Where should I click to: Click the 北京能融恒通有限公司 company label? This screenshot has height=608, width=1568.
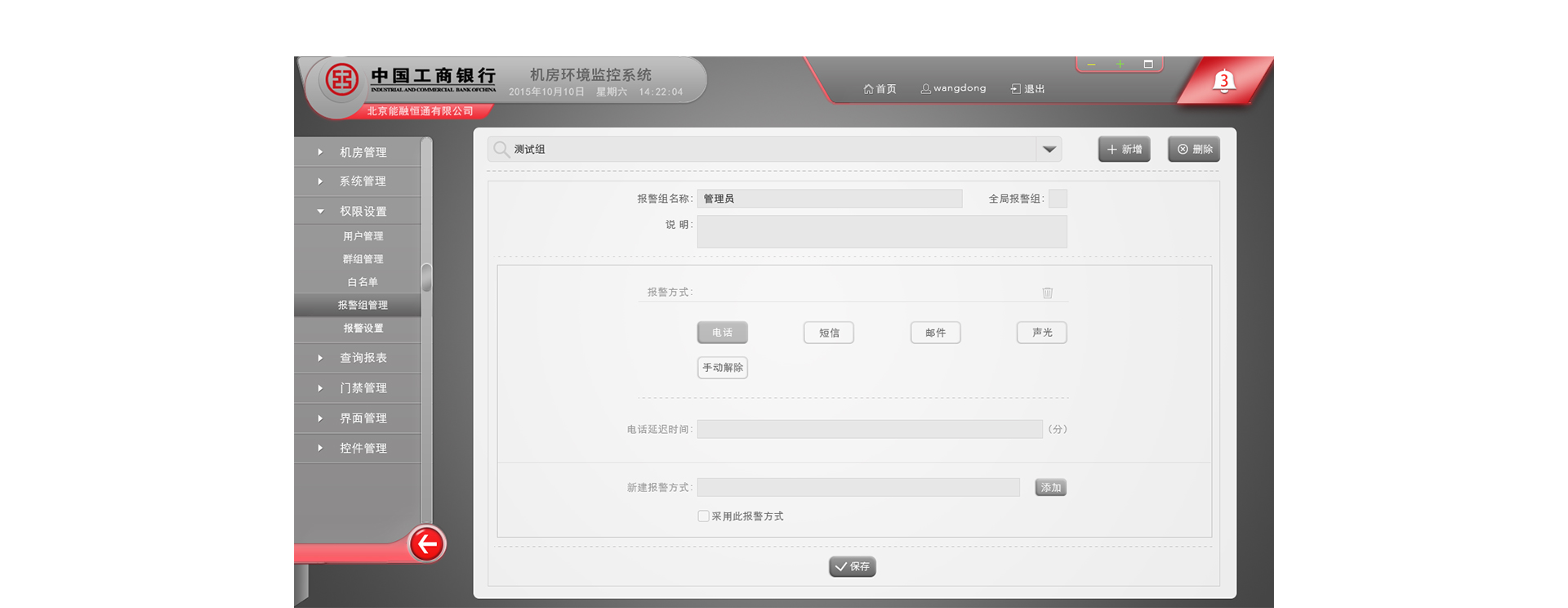coord(420,111)
